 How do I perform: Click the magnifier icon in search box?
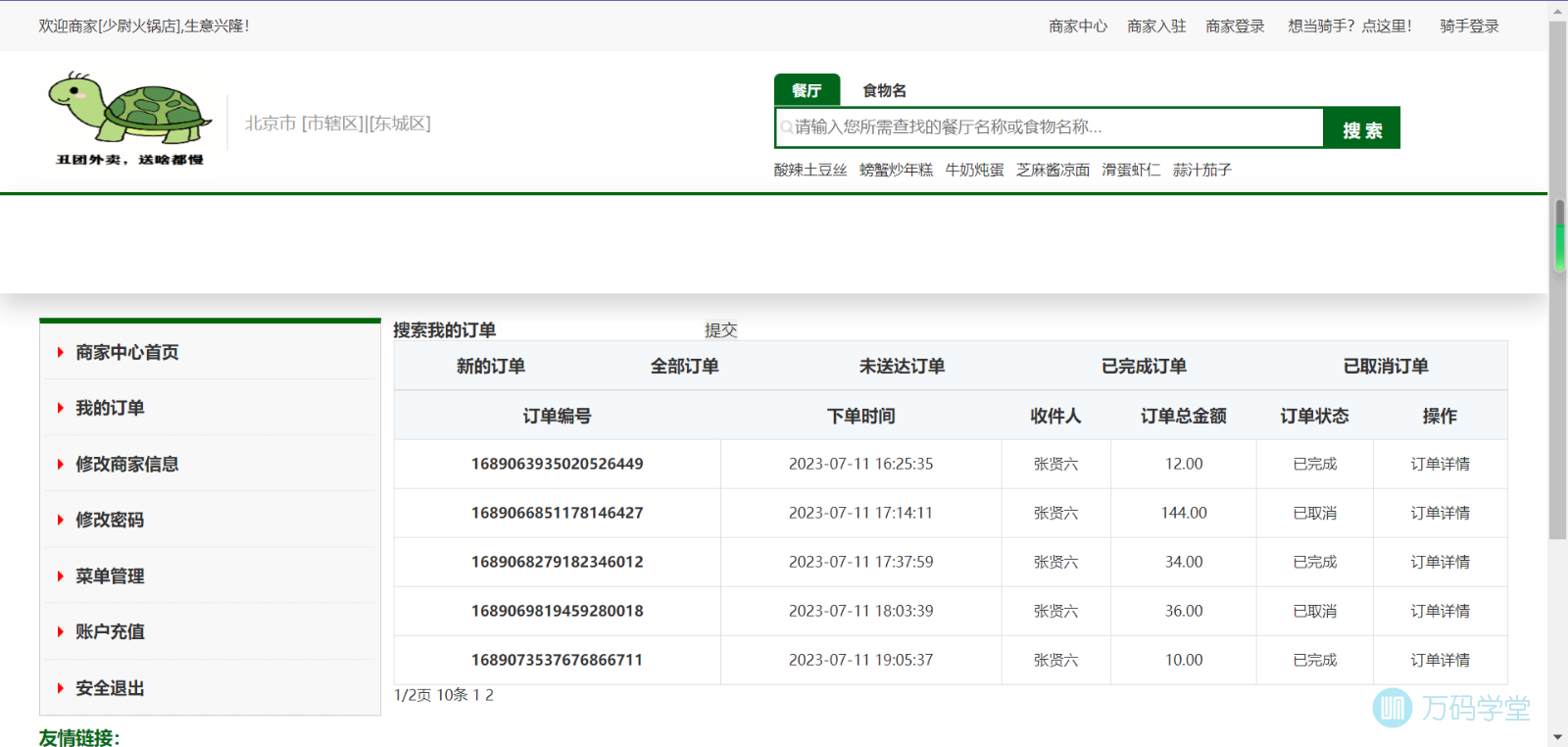(x=786, y=127)
